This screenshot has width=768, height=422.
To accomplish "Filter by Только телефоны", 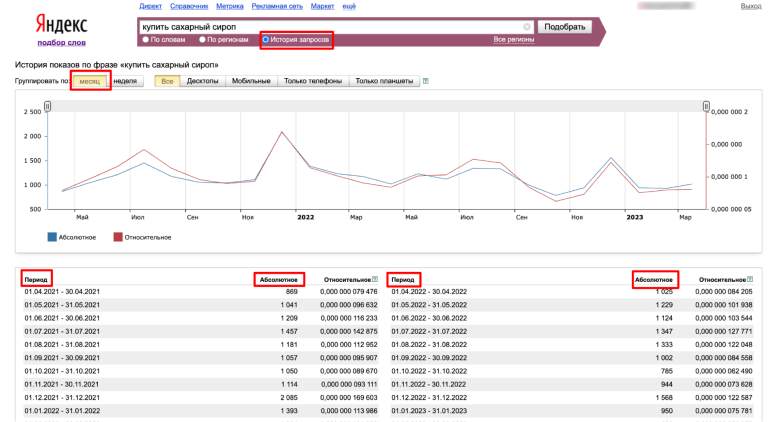I will pyautogui.click(x=313, y=81).
